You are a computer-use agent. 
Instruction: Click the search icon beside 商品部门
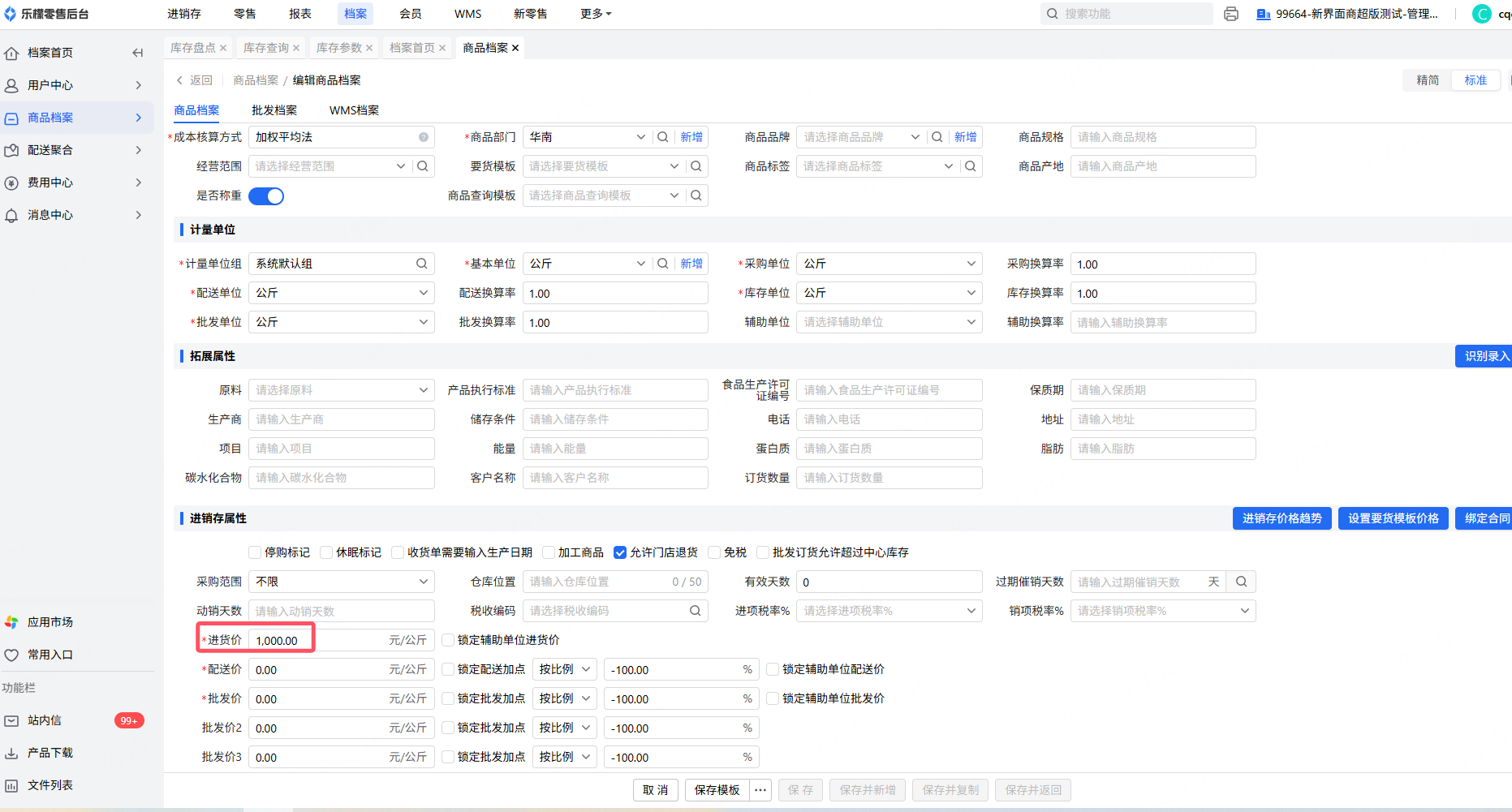(663, 137)
